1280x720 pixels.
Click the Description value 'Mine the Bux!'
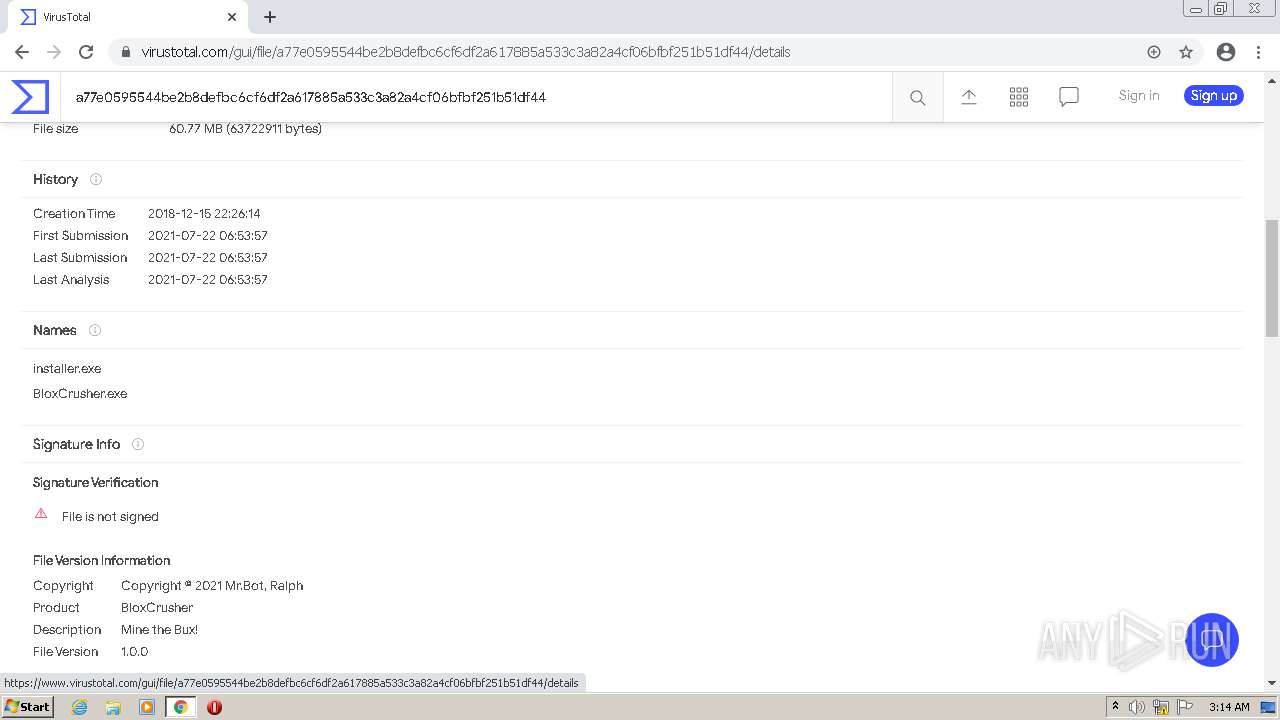tap(159, 630)
